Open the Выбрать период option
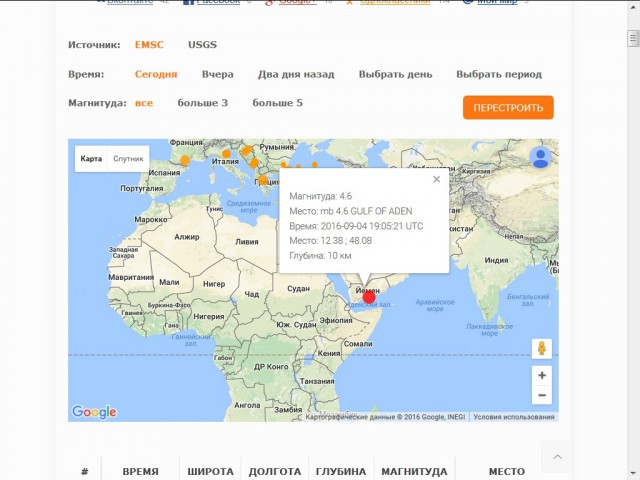640x480 pixels. pyautogui.click(x=499, y=74)
